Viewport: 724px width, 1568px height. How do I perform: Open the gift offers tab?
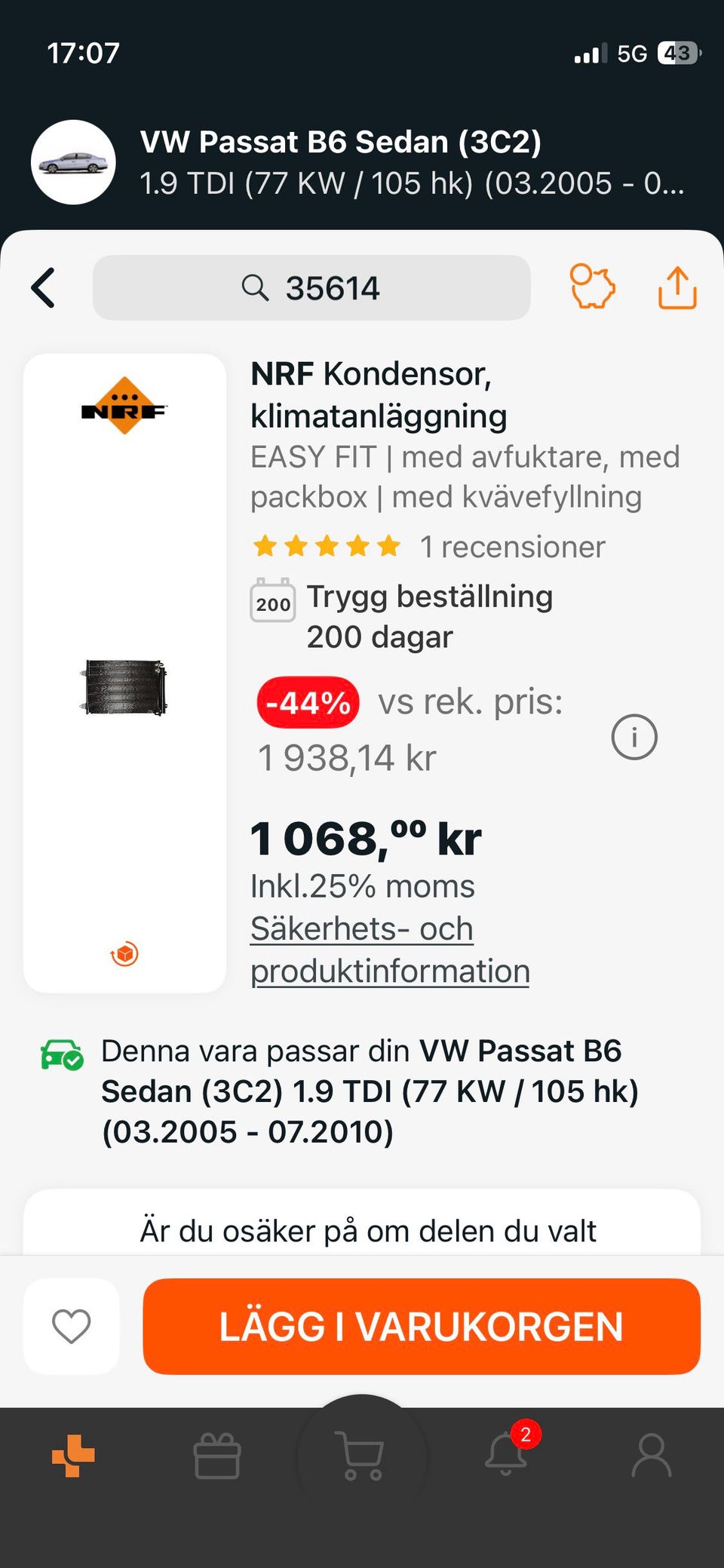coord(217,1456)
